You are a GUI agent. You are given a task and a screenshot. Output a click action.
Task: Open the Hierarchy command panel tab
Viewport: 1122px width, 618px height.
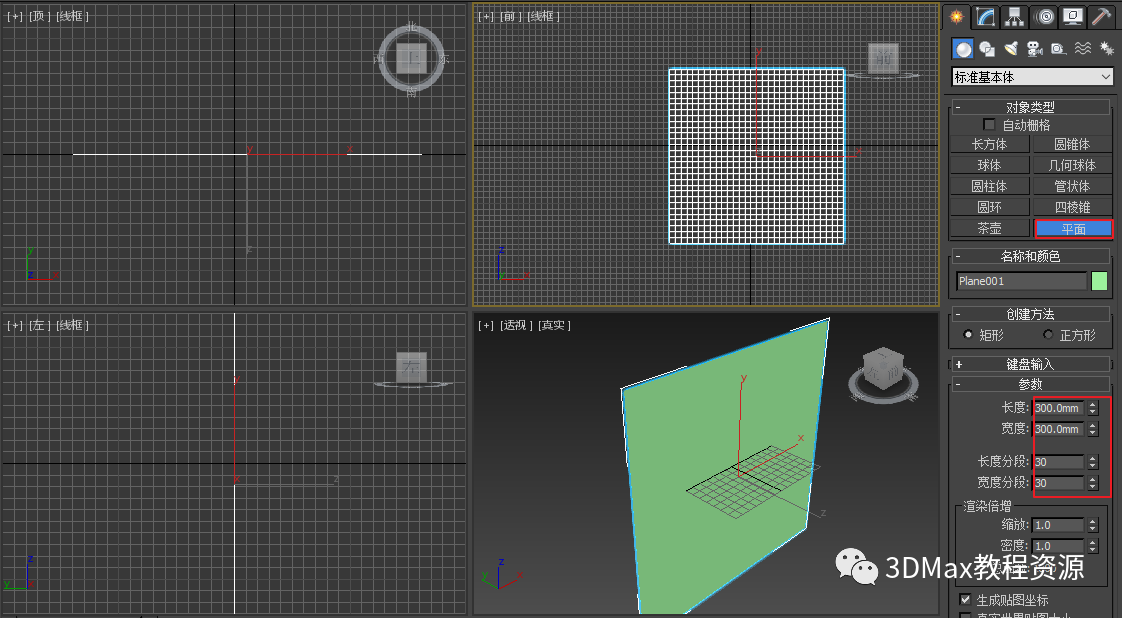pos(1015,16)
